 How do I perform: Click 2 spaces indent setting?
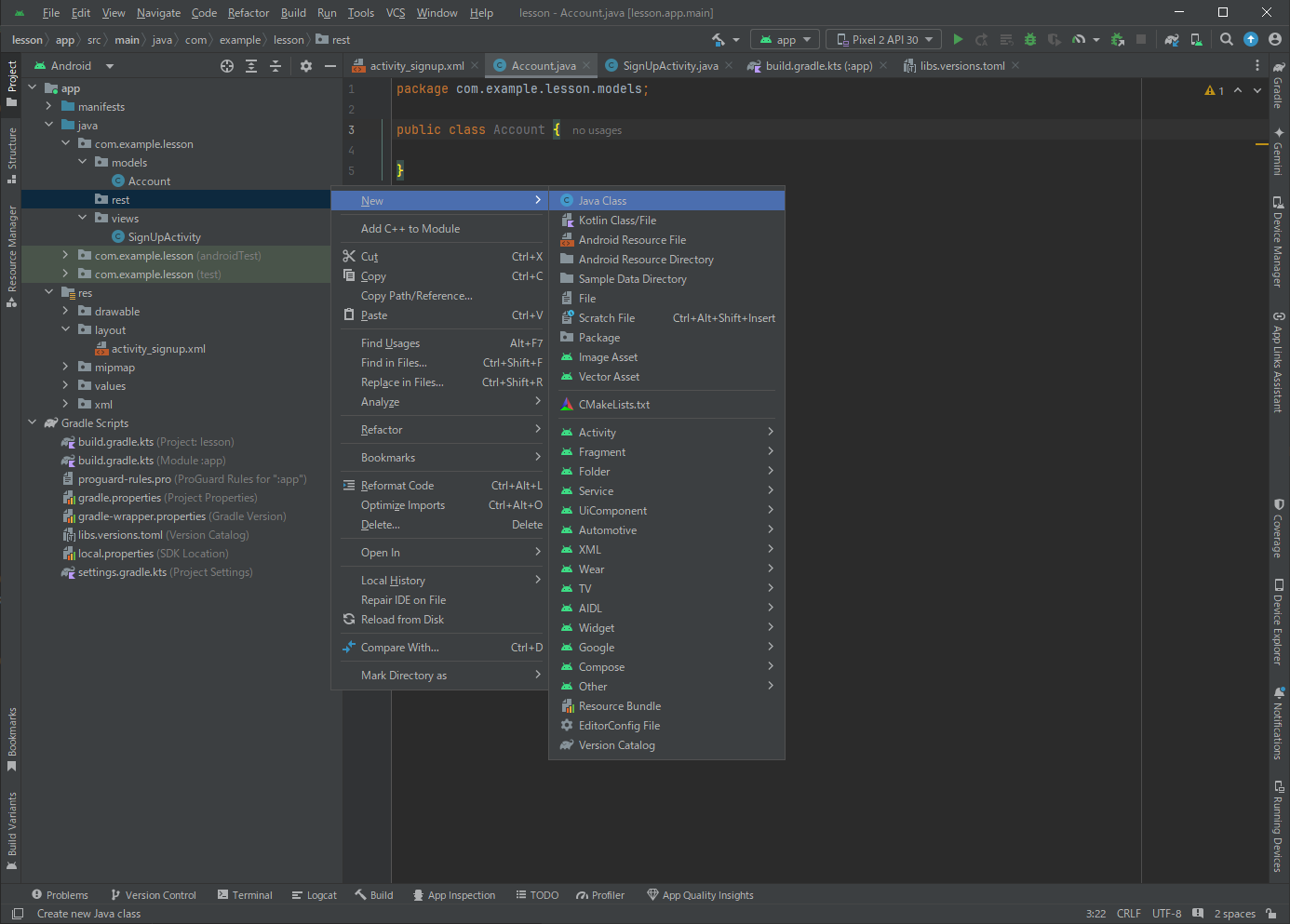coord(1234,914)
